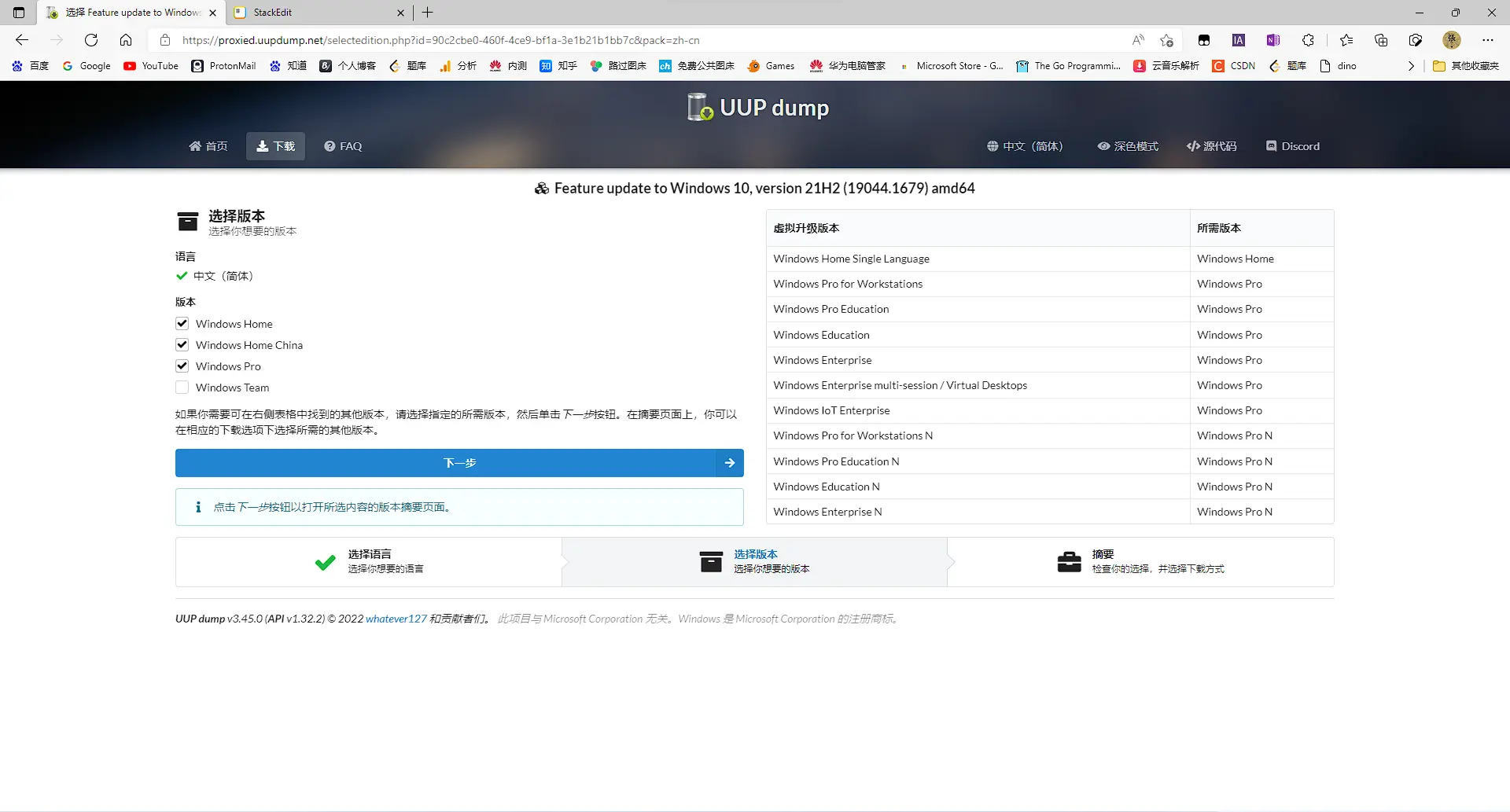Uncheck Windows Pro edition
Image resolution: width=1510 pixels, height=812 pixels.
click(182, 366)
